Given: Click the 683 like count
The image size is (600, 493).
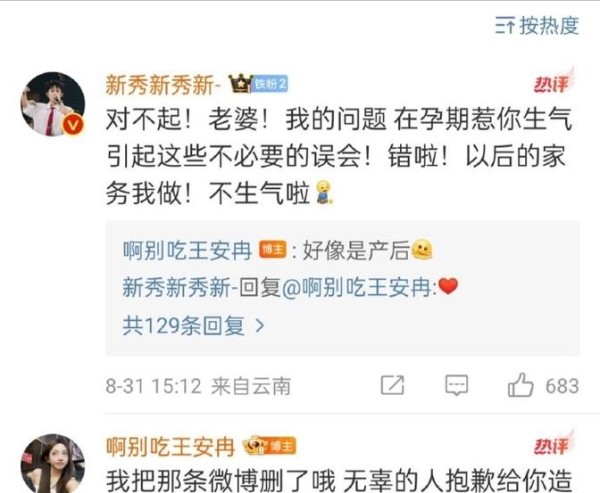Looking at the screenshot, I should pyautogui.click(x=562, y=386).
